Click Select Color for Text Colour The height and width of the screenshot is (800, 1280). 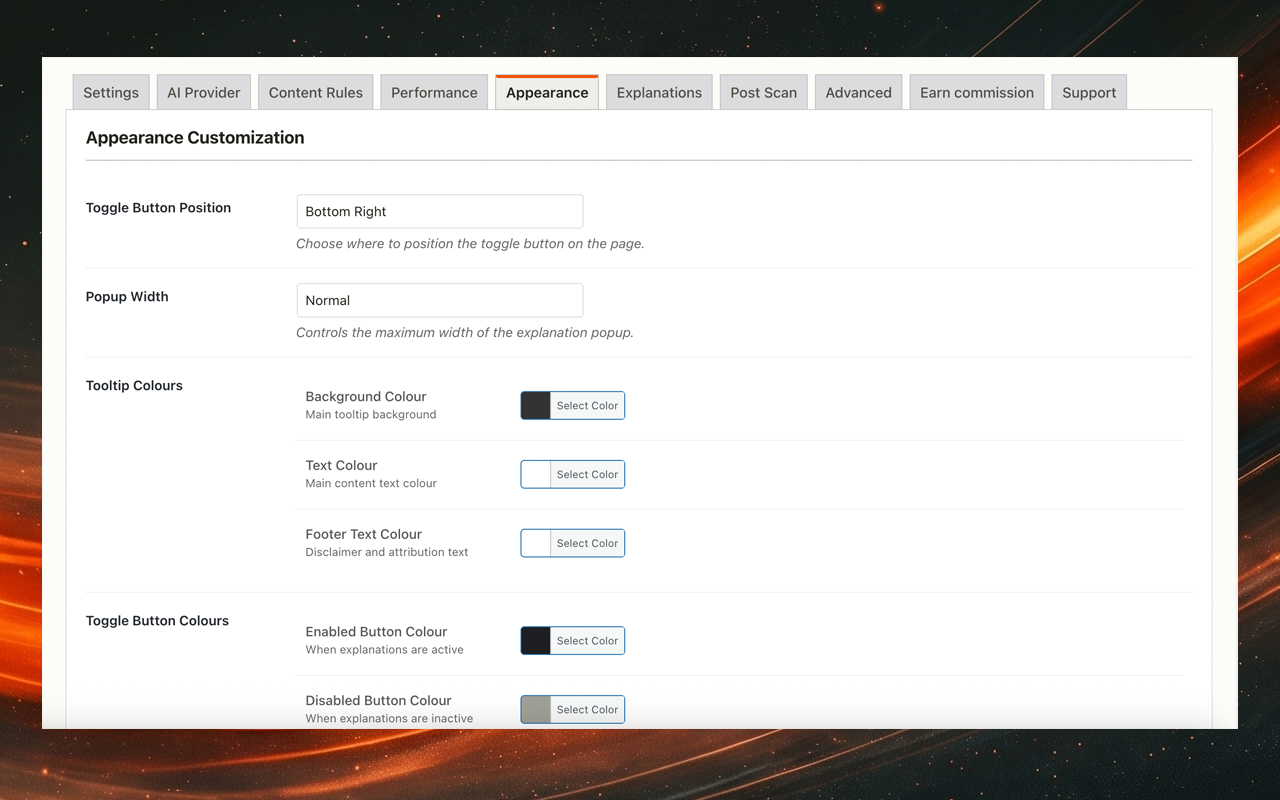point(587,474)
